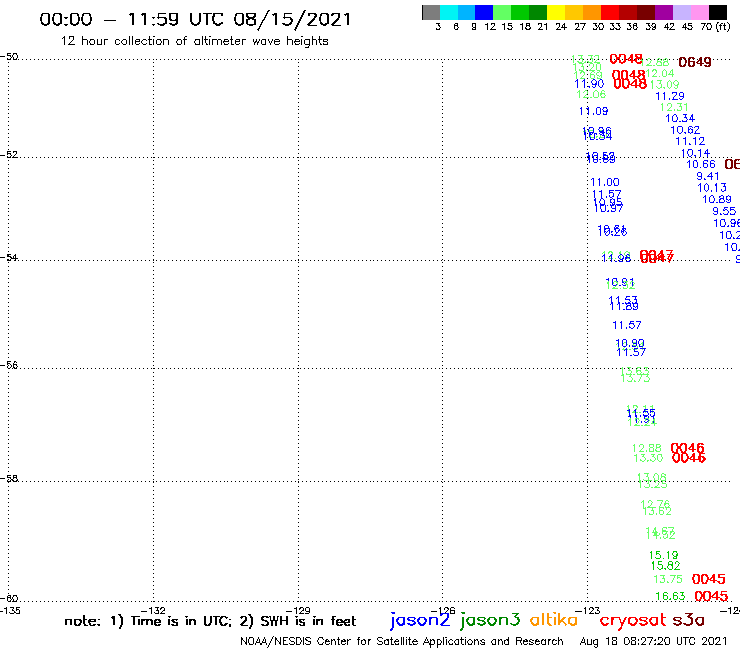Image resolution: width=740 pixels, height=650 pixels.
Task: Click the '-58' latitude axis label
Action: (9, 478)
